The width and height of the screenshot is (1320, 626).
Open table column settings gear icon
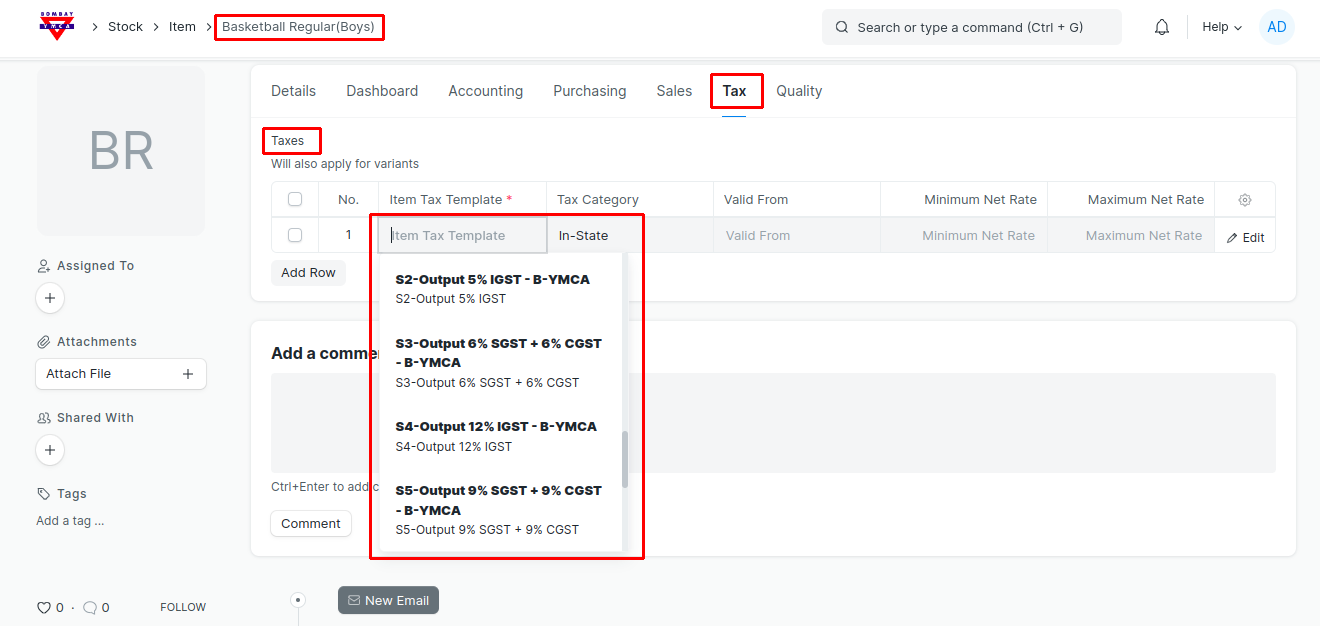pos(1244,200)
